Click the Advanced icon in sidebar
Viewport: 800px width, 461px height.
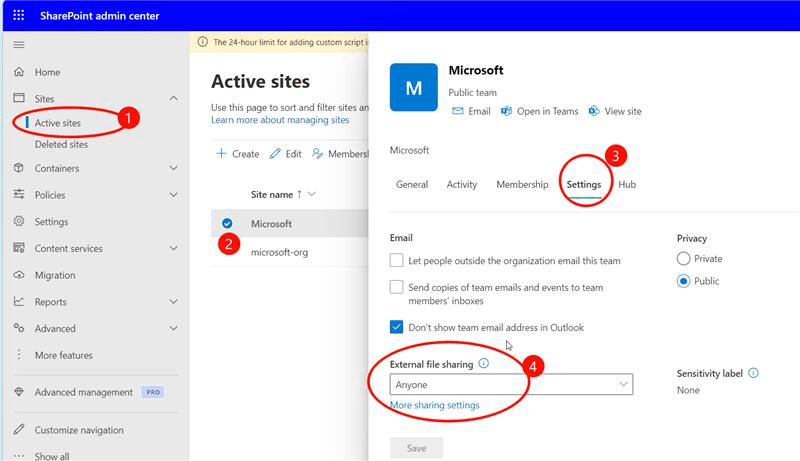tap(19, 328)
